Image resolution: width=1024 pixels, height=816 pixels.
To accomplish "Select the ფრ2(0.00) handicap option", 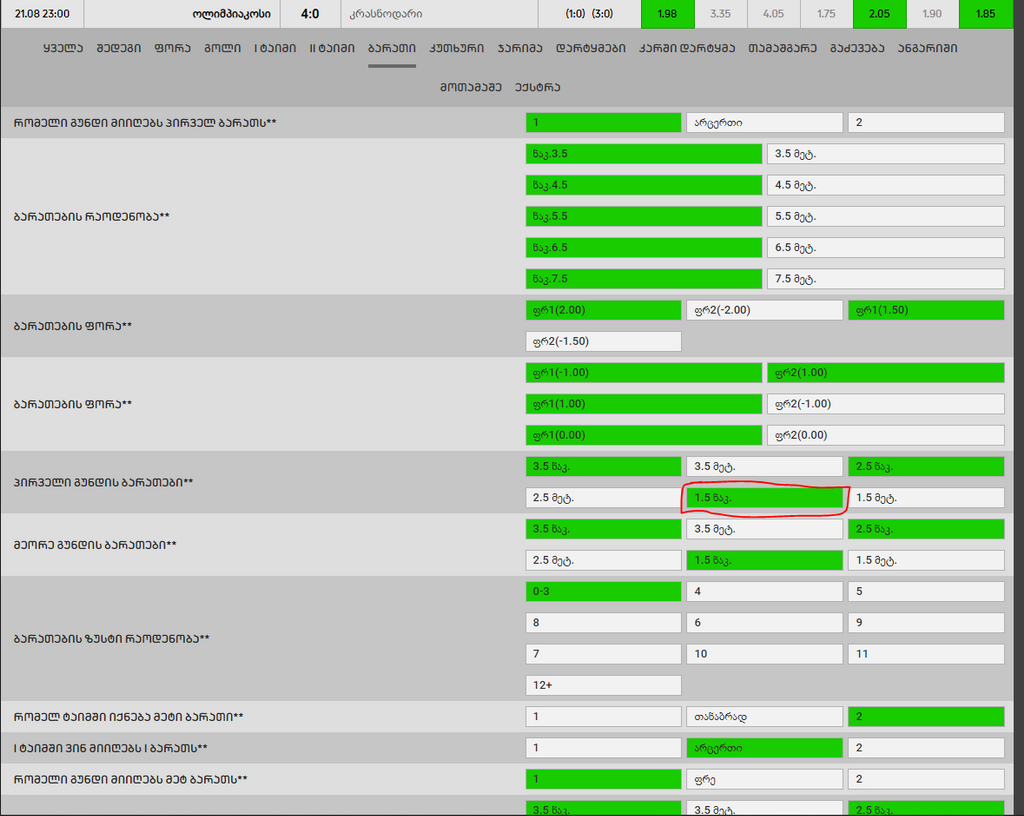I will pos(885,435).
